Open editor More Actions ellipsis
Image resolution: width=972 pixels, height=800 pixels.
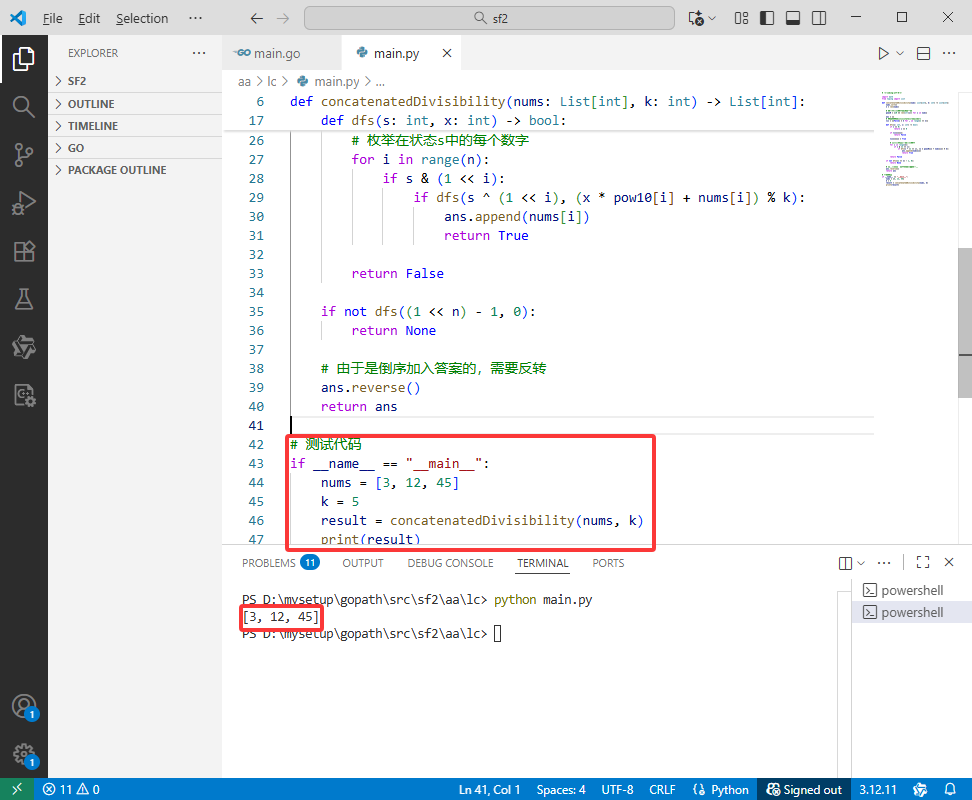[949, 53]
